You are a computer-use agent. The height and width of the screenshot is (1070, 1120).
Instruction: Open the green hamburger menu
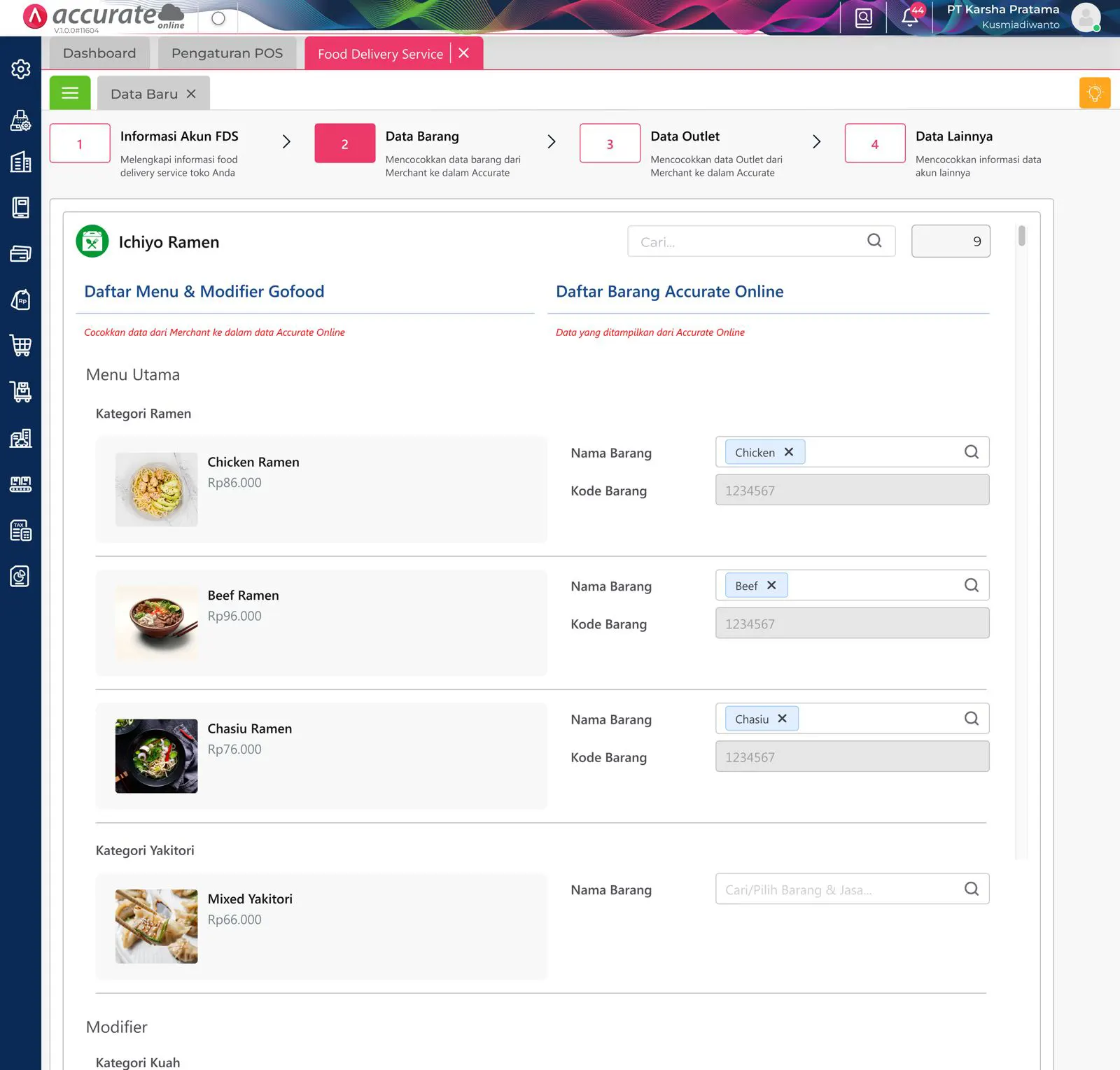[70, 93]
